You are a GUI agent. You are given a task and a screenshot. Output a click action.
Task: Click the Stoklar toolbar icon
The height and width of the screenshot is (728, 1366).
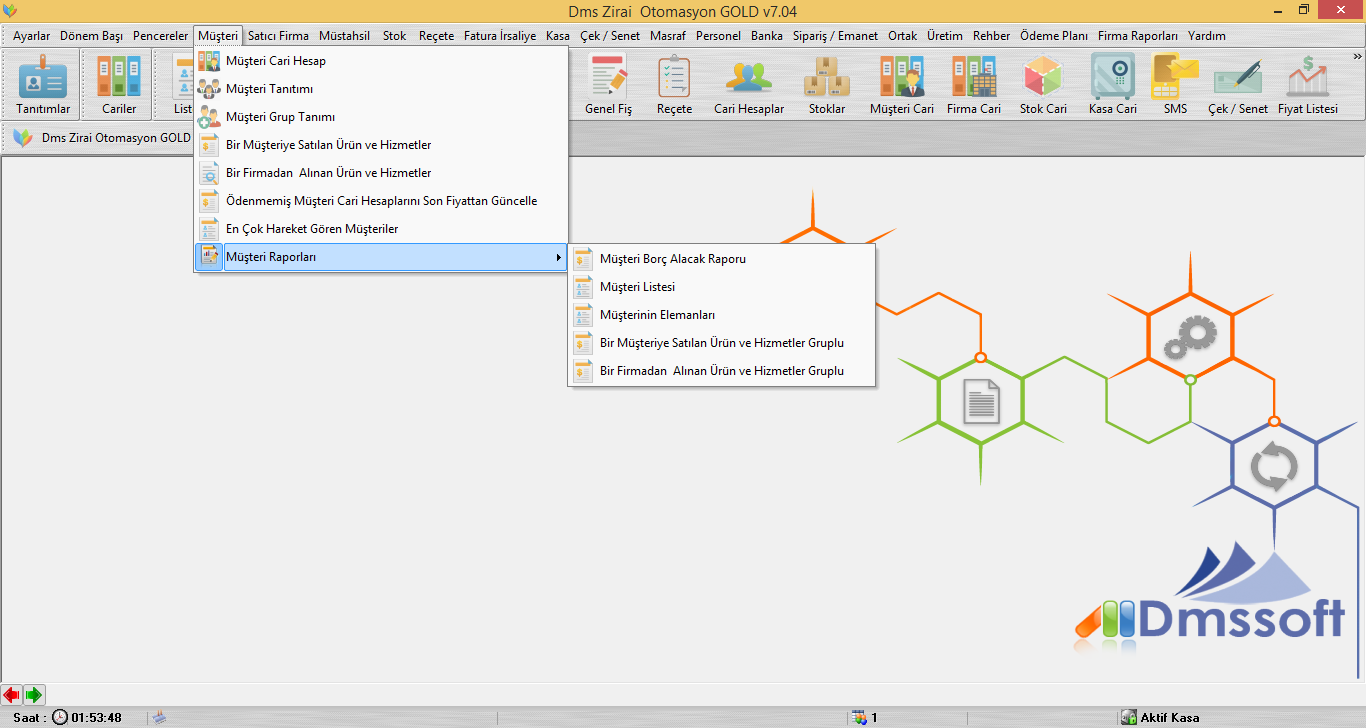[x=827, y=84]
